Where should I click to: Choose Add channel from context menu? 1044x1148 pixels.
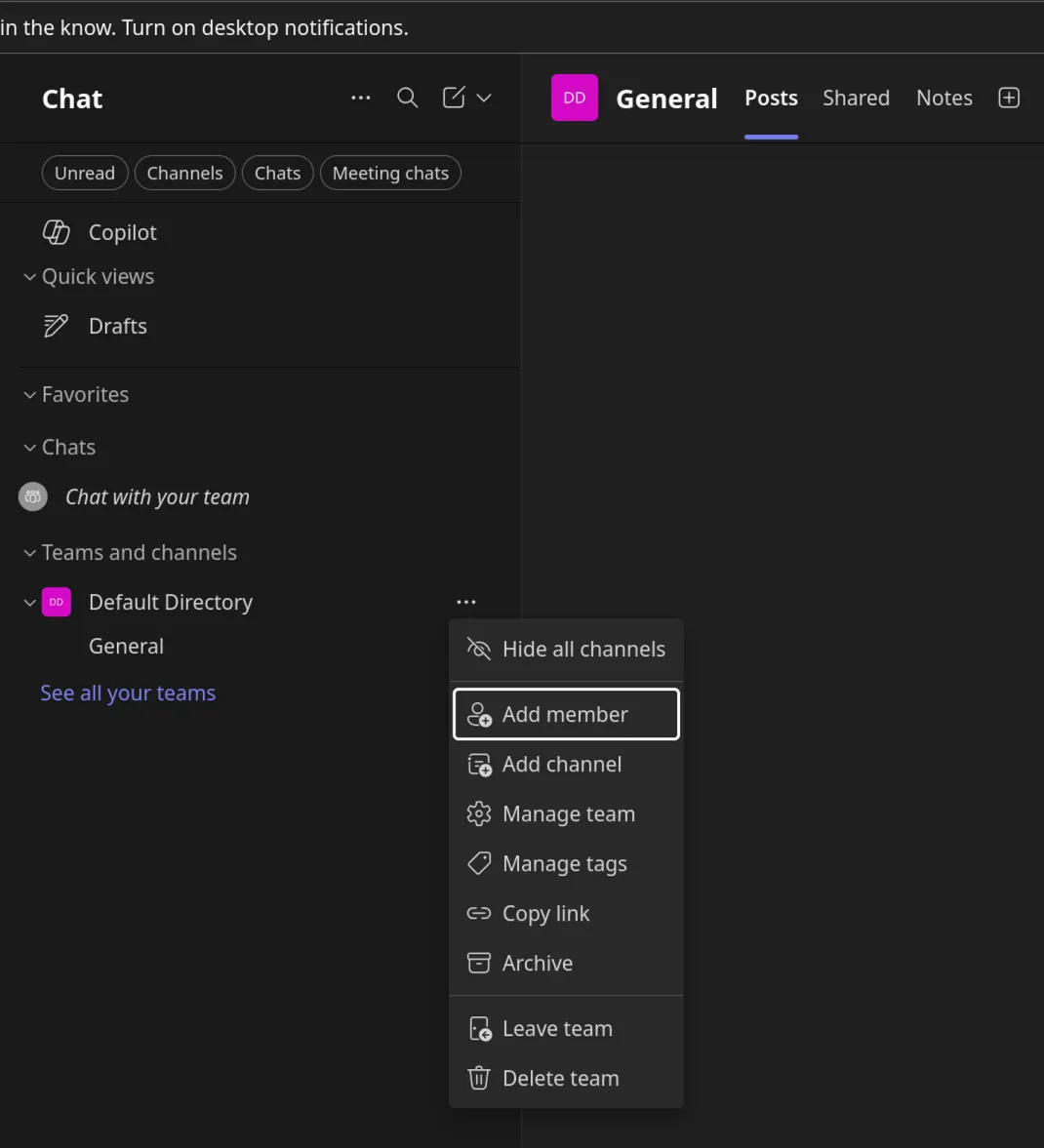click(x=566, y=764)
